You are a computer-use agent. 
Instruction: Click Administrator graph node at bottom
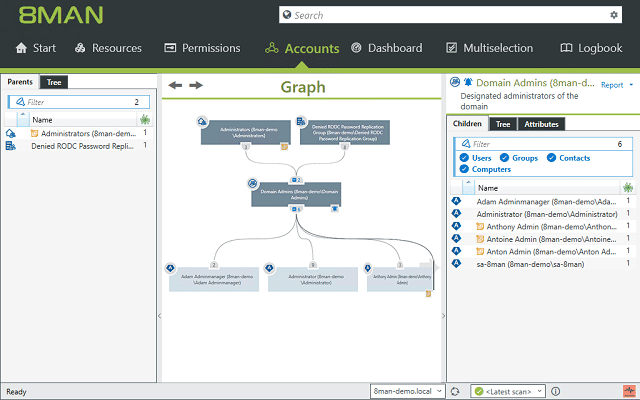(x=313, y=279)
